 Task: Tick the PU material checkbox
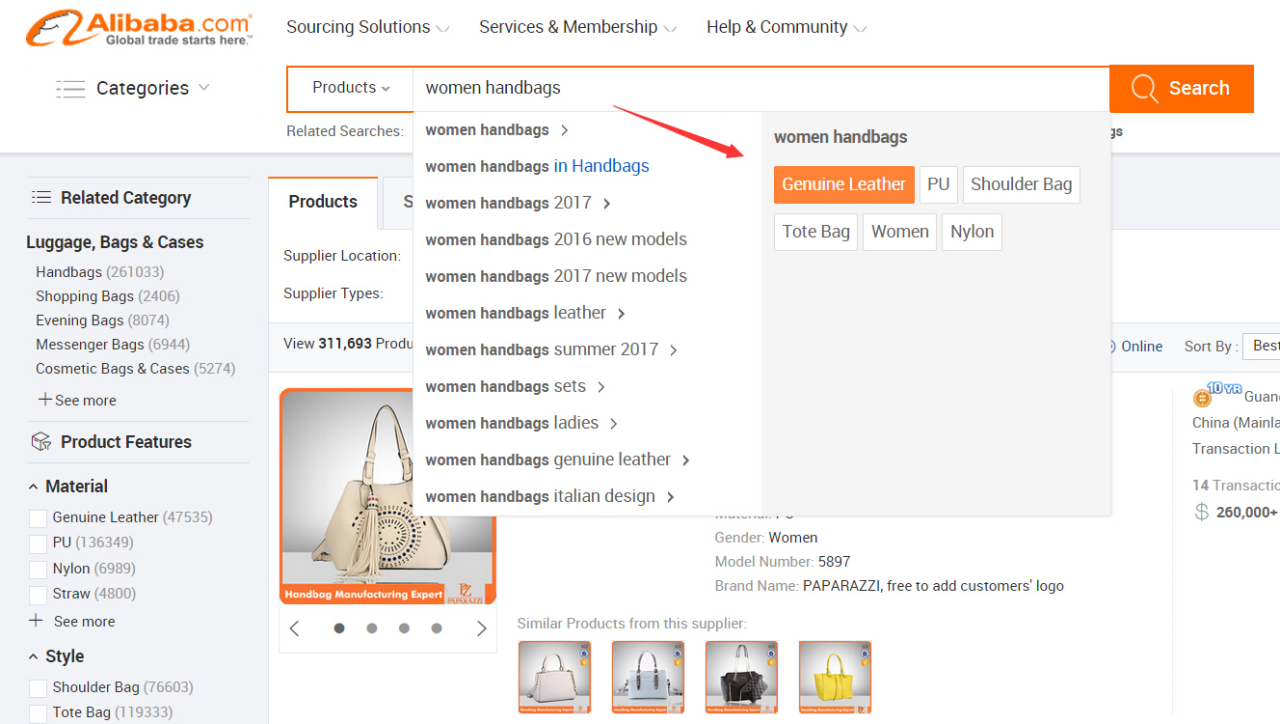coord(38,543)
